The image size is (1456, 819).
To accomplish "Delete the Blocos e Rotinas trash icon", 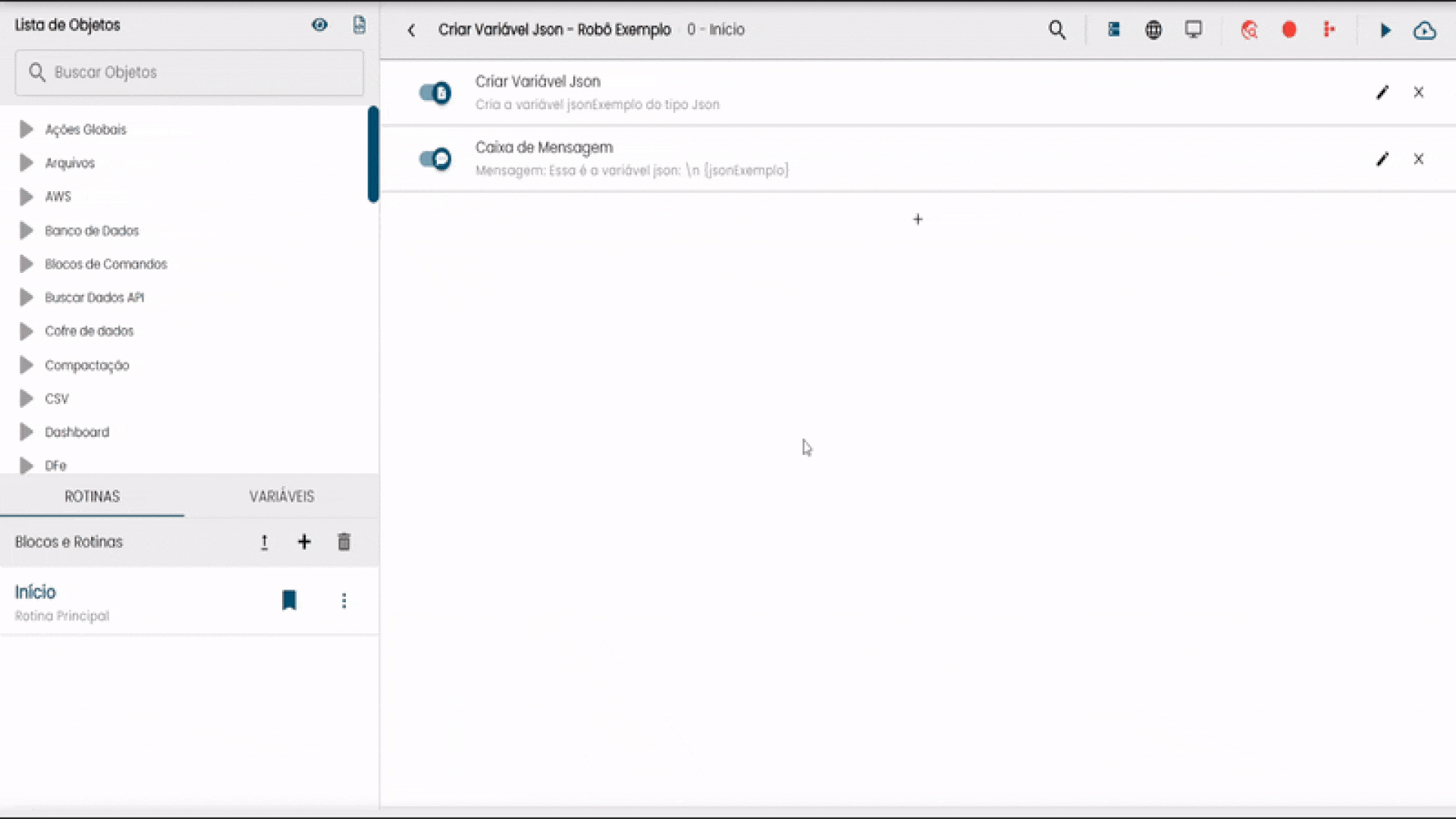I will point(344,542).
